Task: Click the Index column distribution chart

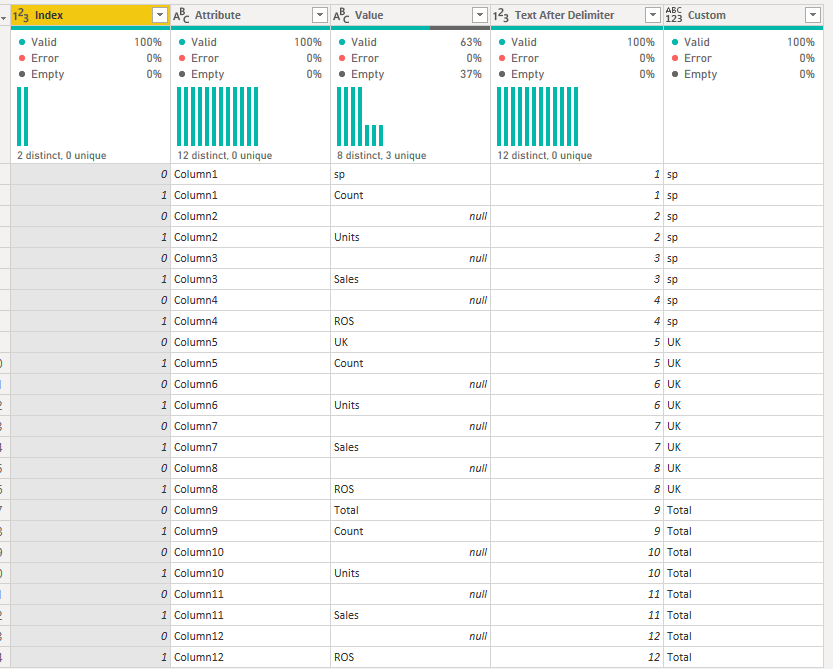Action: click(x=23, y=116)
